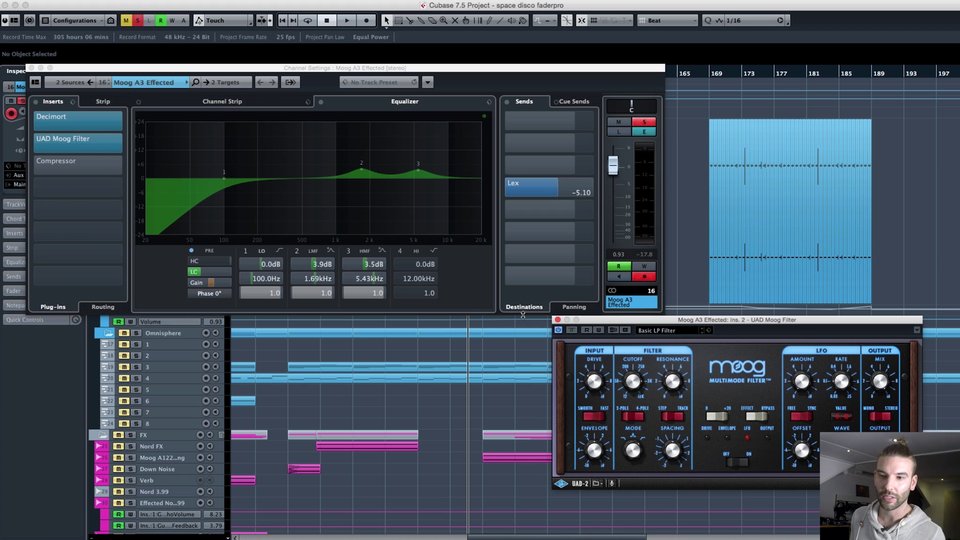Image resolution: width=960 pixels, height=540 pixels.
Task: Open the Decimort insert slot
Action: pyautogui.click(x=78, y=121)
